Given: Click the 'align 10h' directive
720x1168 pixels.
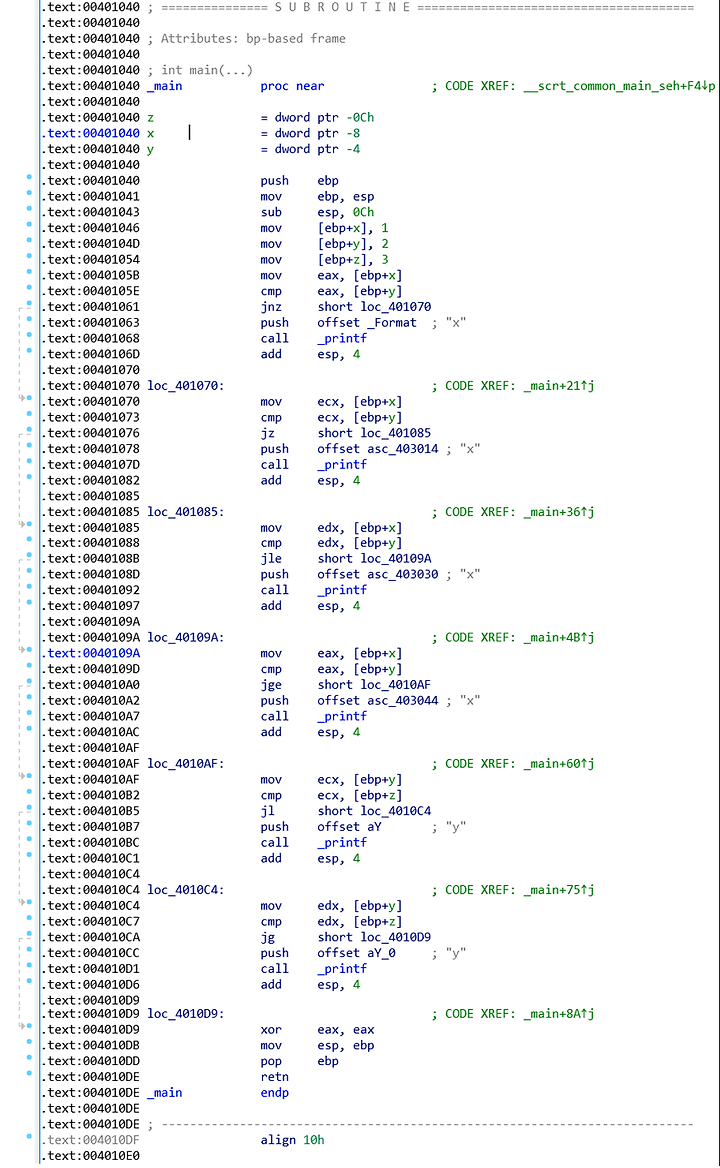Looking at the screenshot, I should [292, 1140].
